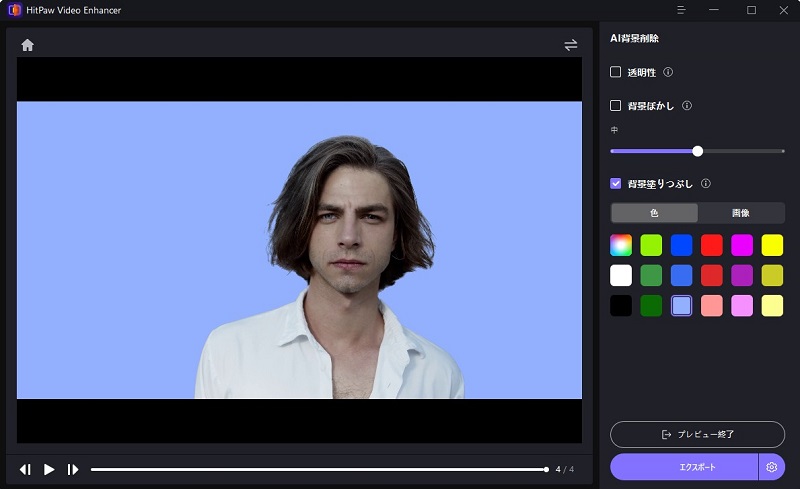
Task: Open export settings gear icon
Action: pos(771,467)
